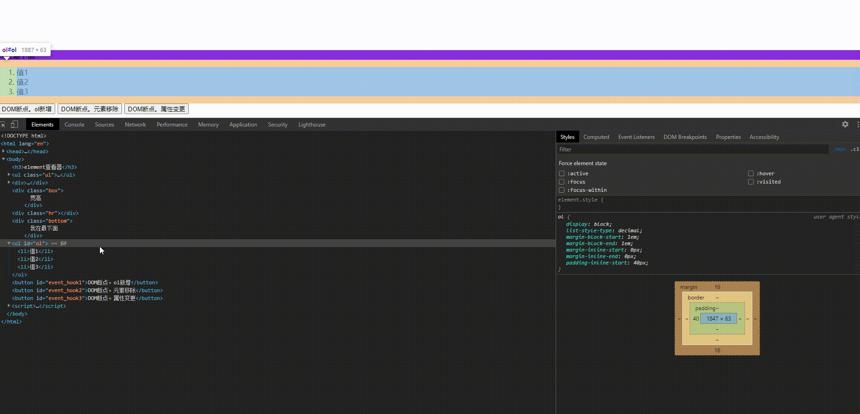The image size is (860, 414).
Task: Expand the script element node
Action: click(9, 306)
